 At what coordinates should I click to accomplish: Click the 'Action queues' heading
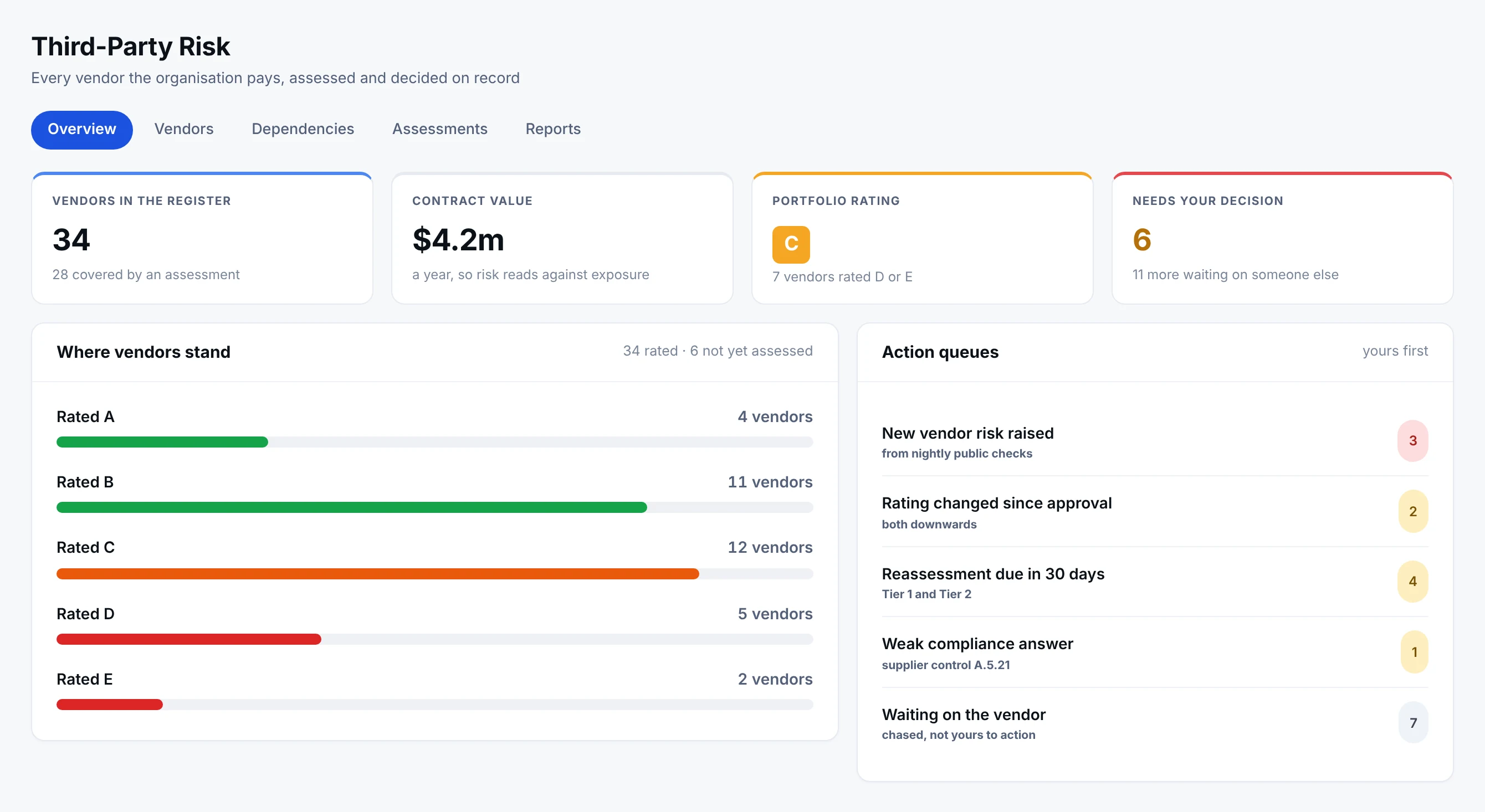940,352
